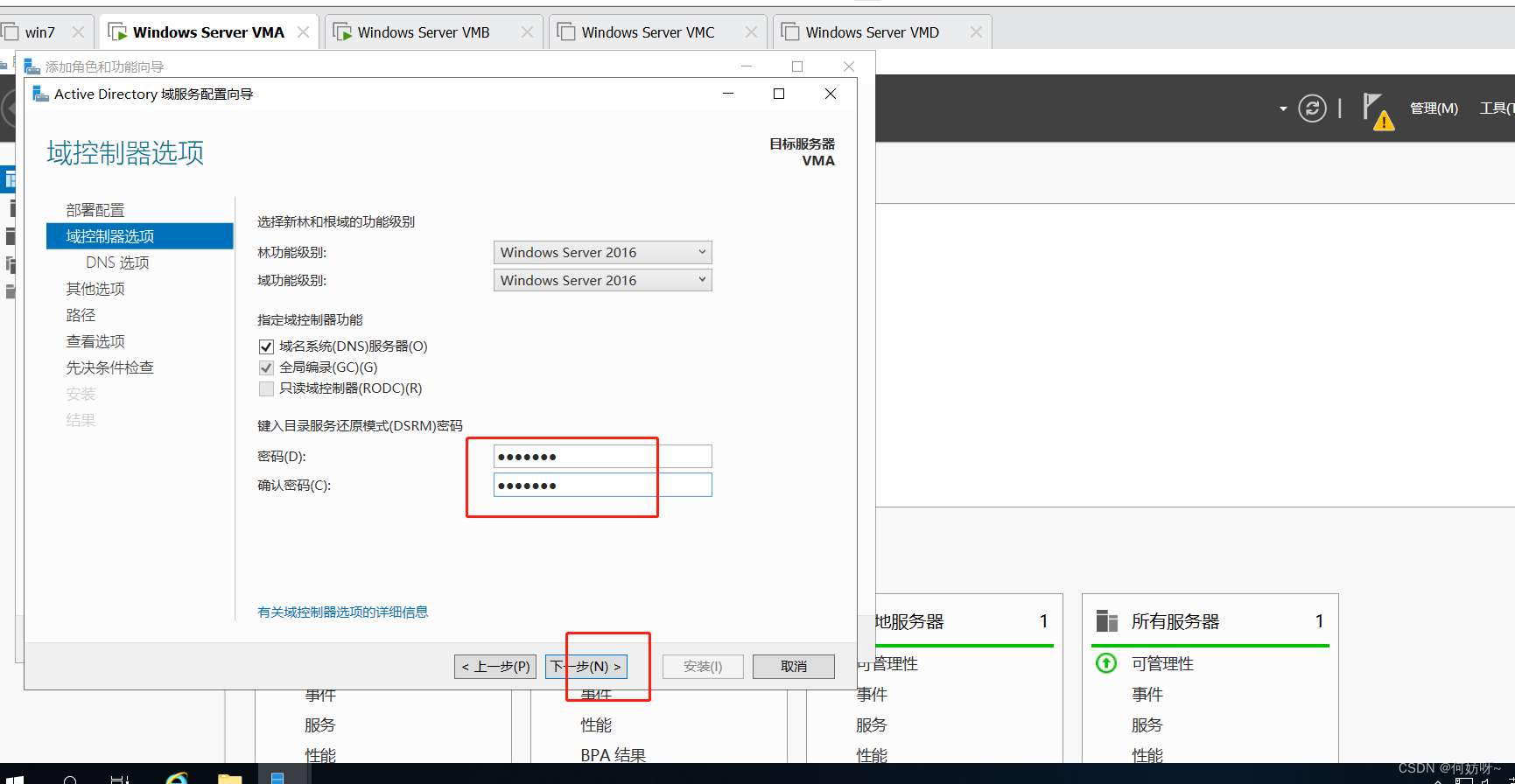
Task: Continue with the 下一步(N) button
Action: click(x=586, y=667)
